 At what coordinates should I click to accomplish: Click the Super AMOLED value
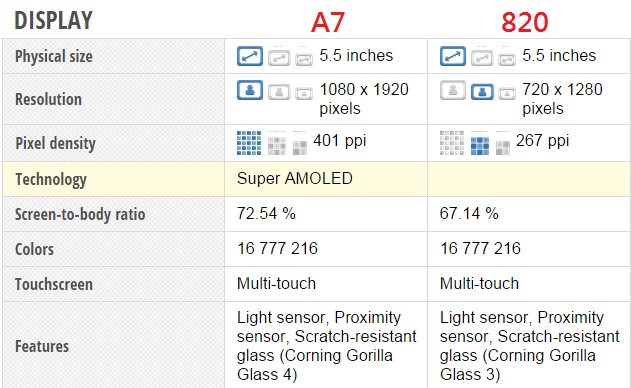coord(295,178)
